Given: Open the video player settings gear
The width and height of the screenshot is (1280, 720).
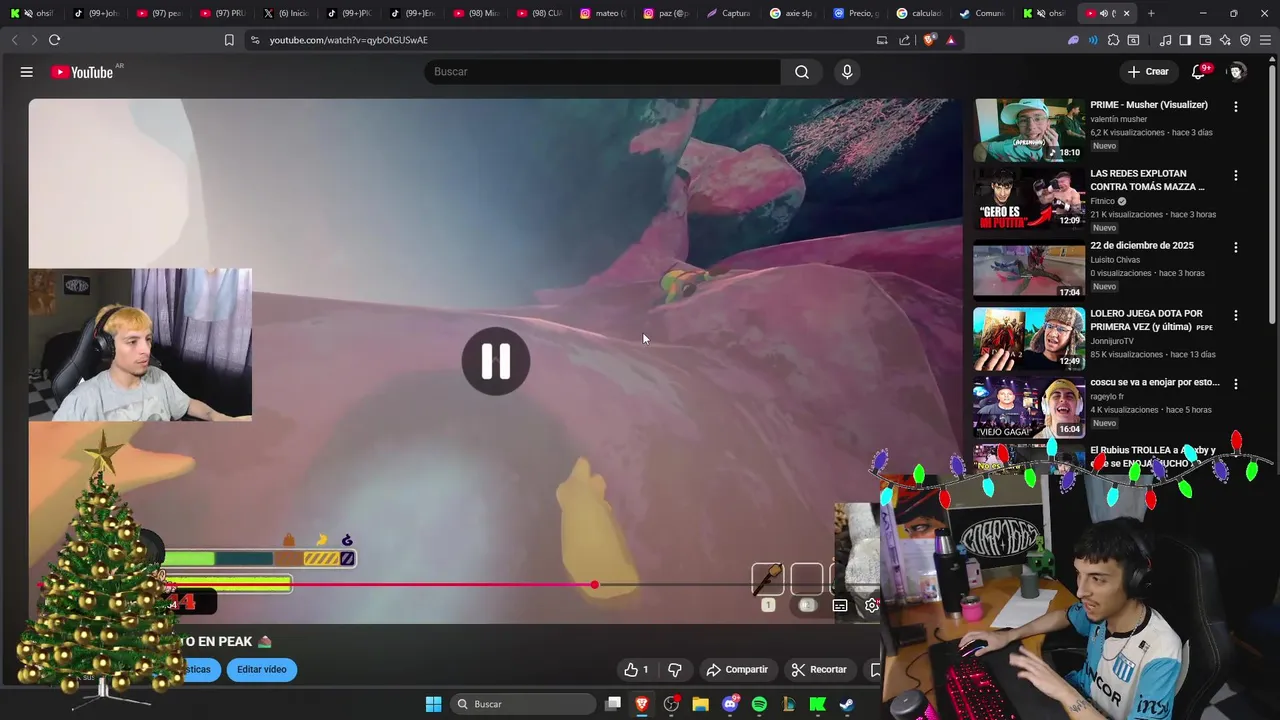Looking at the screenshot, I should coord(872,605).
